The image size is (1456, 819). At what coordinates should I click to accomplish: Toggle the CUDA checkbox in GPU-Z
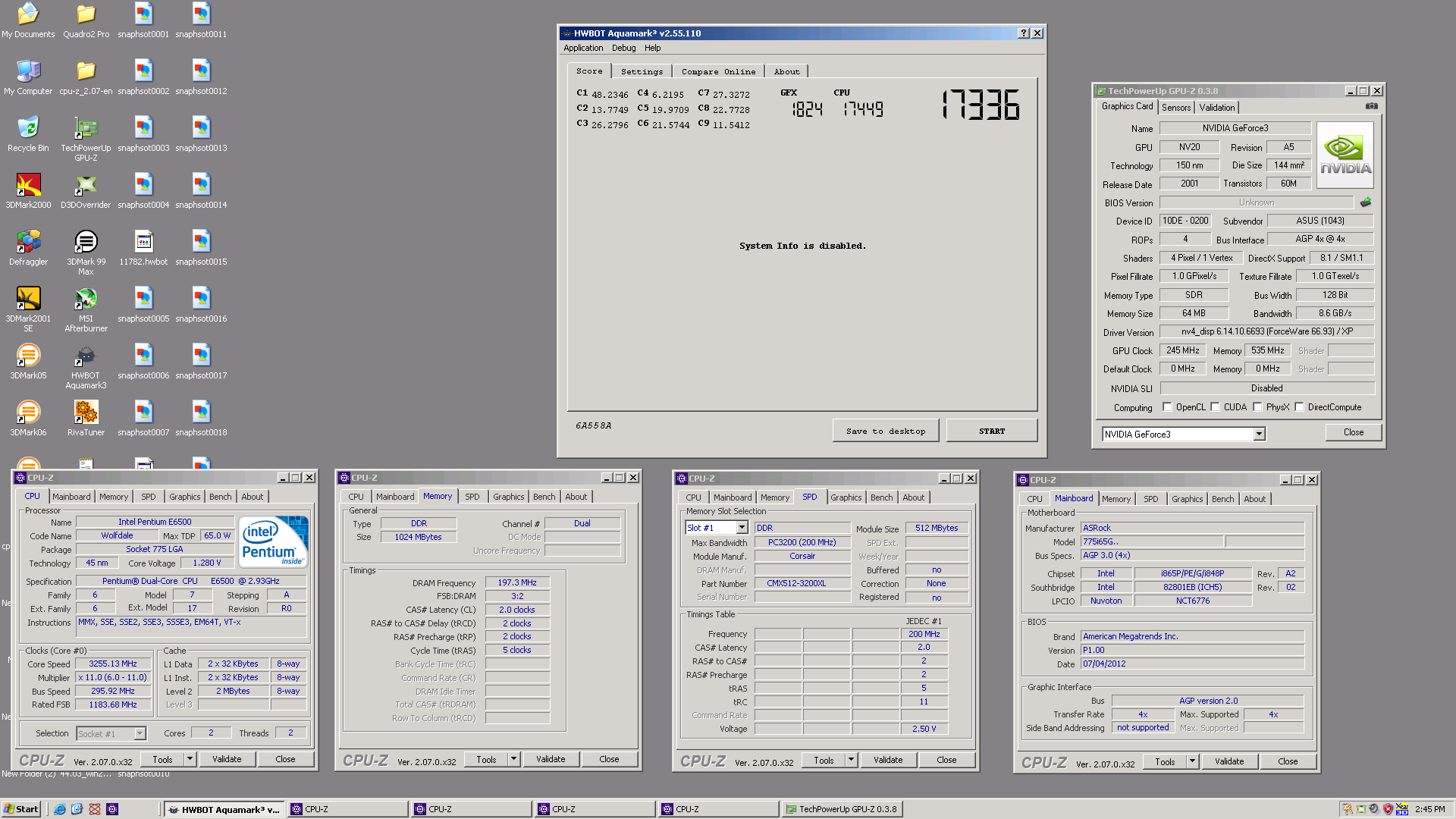[1215, 407]
